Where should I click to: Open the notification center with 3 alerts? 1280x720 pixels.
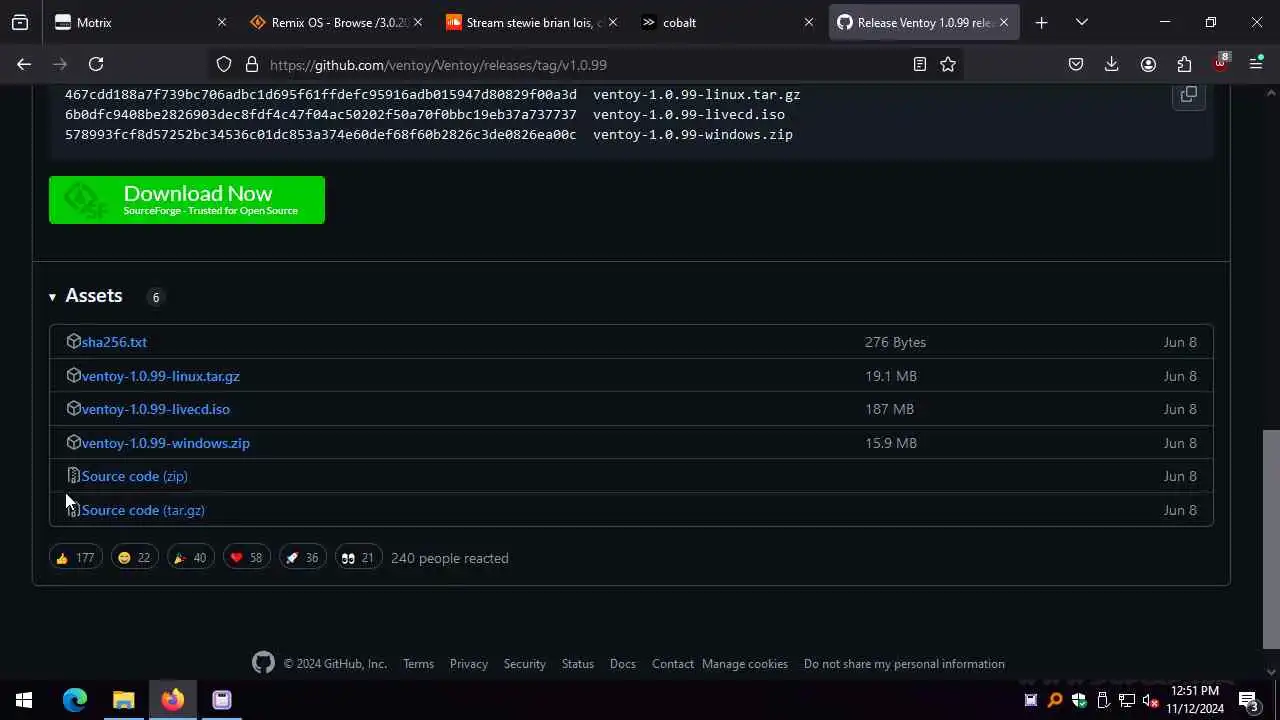(x=1248, y=700)
